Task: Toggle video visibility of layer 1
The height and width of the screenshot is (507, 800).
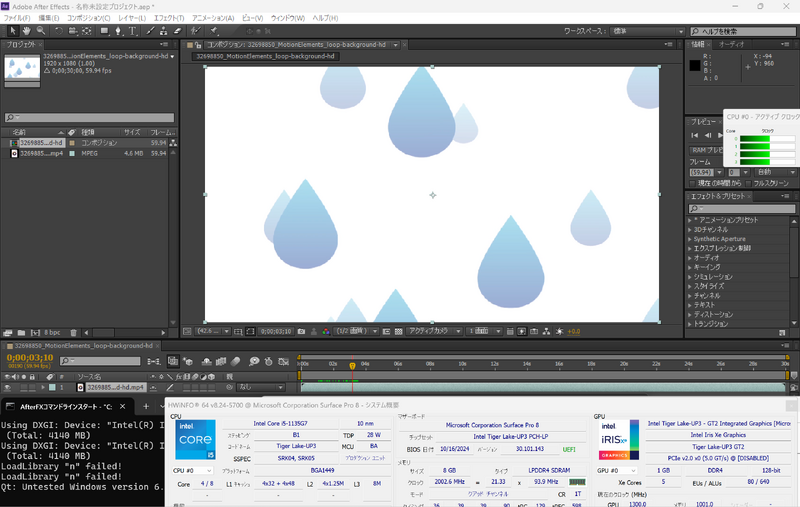Action: coord(8,386)
